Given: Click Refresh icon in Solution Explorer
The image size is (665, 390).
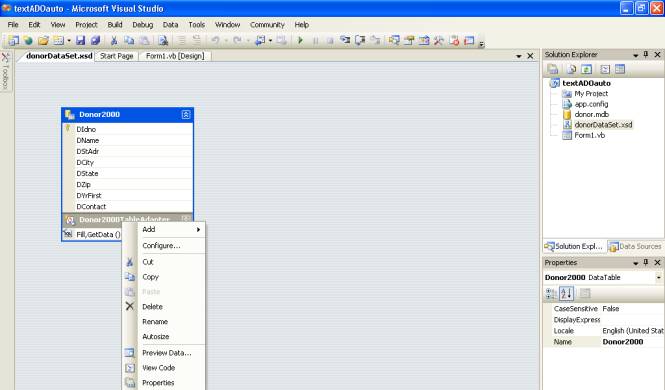Looking at the screenshot, I should tap(587, 69).
